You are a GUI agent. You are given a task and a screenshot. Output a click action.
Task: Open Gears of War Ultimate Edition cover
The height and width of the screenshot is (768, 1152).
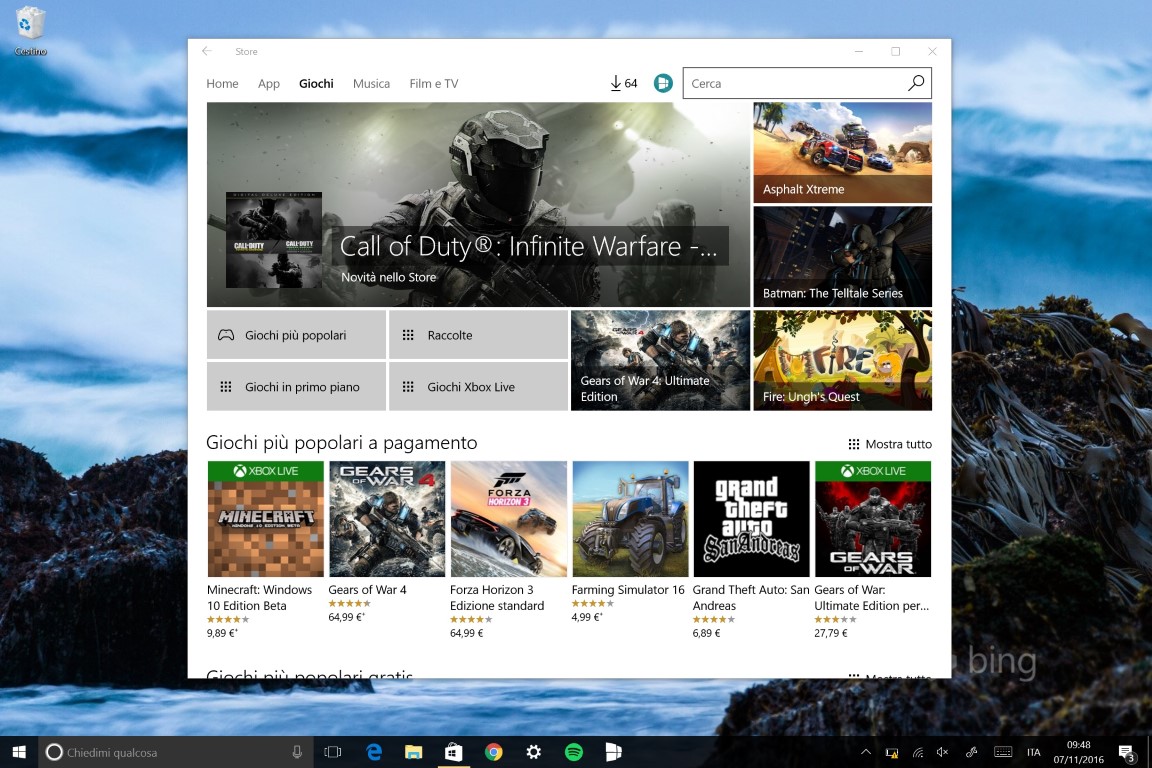pyautogui.click(x=873, y=519)
